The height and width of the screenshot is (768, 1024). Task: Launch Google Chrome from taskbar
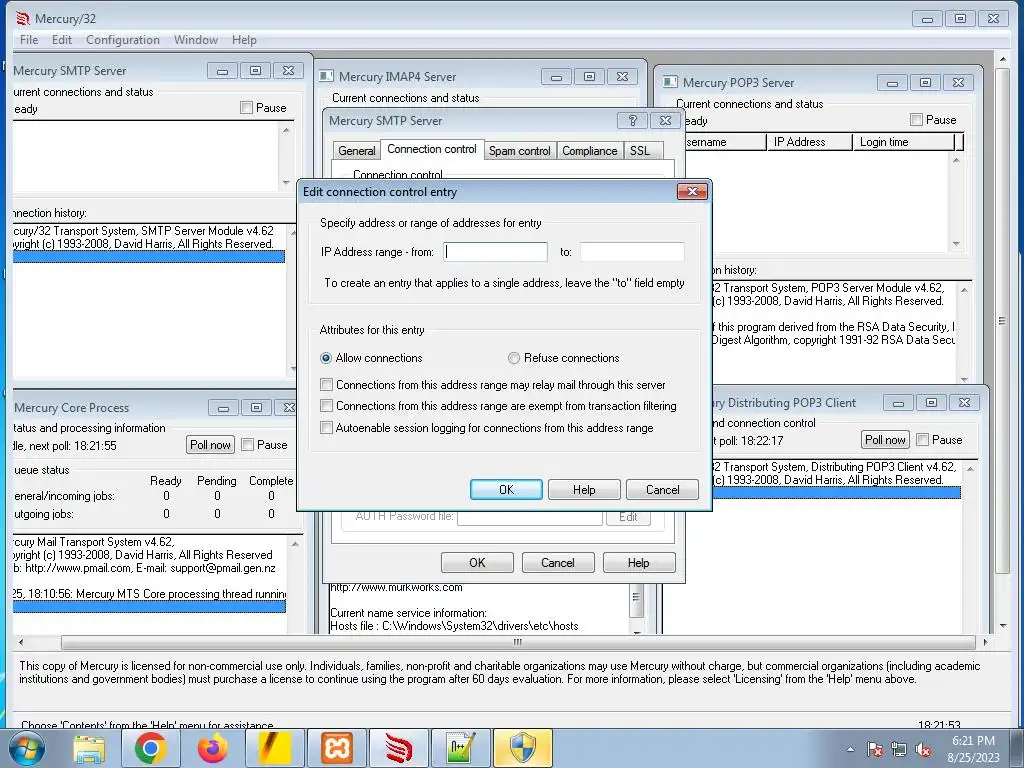pos(150,748)
